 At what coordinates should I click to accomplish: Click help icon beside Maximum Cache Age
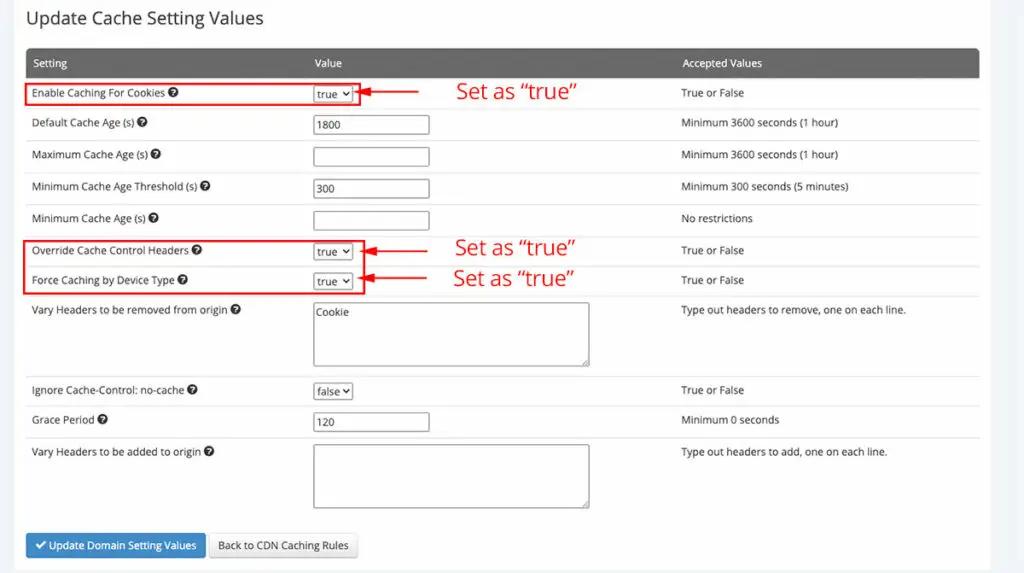tap(155, 154)
